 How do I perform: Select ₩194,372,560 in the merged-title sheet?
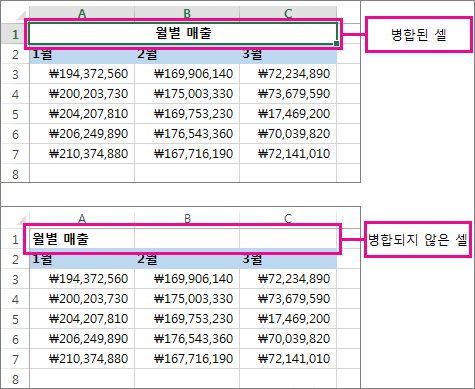pyautogui.click(x=82, y=74)
